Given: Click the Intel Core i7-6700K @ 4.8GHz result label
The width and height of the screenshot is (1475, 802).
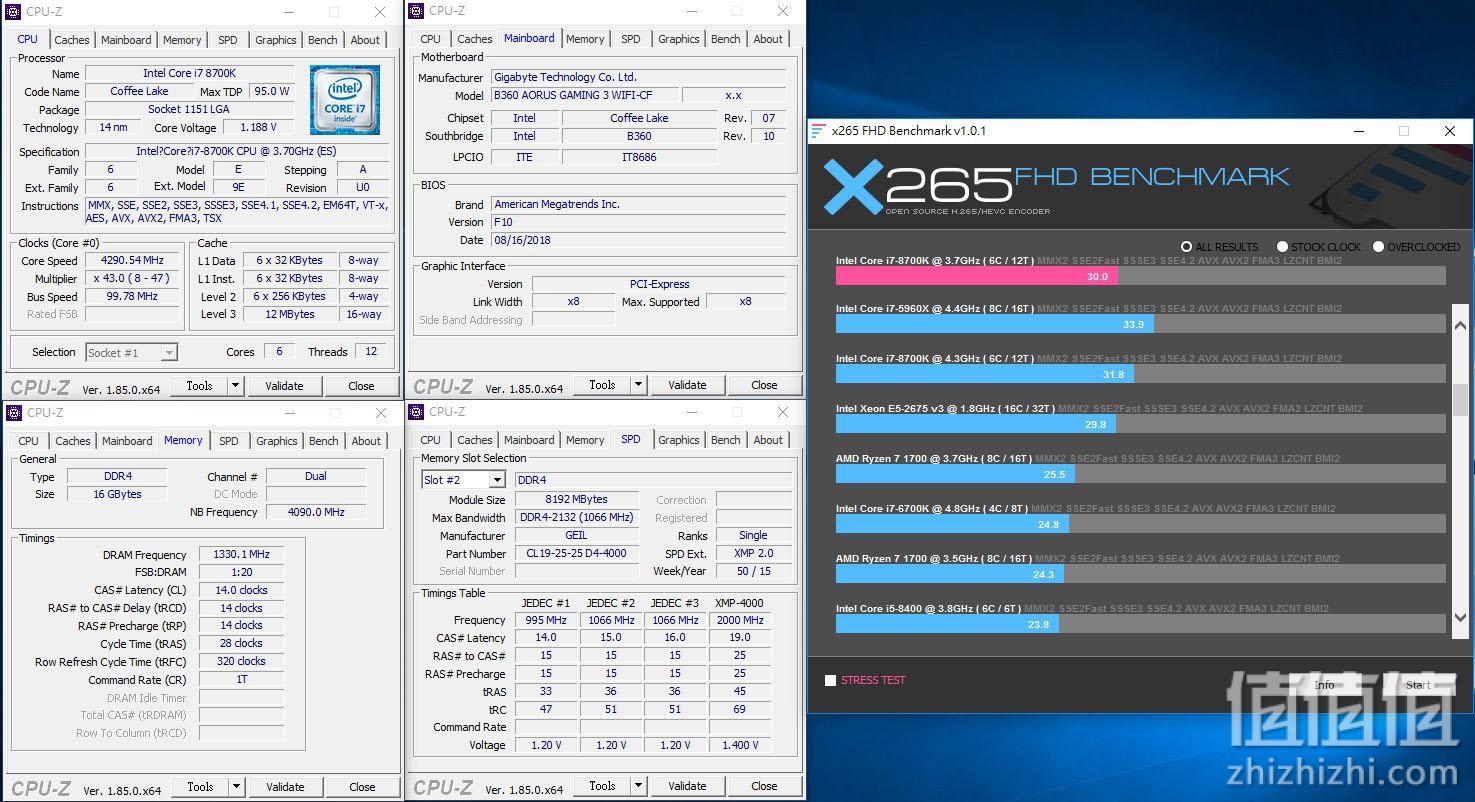Looking at the screenshot, I should coord(932,508).
